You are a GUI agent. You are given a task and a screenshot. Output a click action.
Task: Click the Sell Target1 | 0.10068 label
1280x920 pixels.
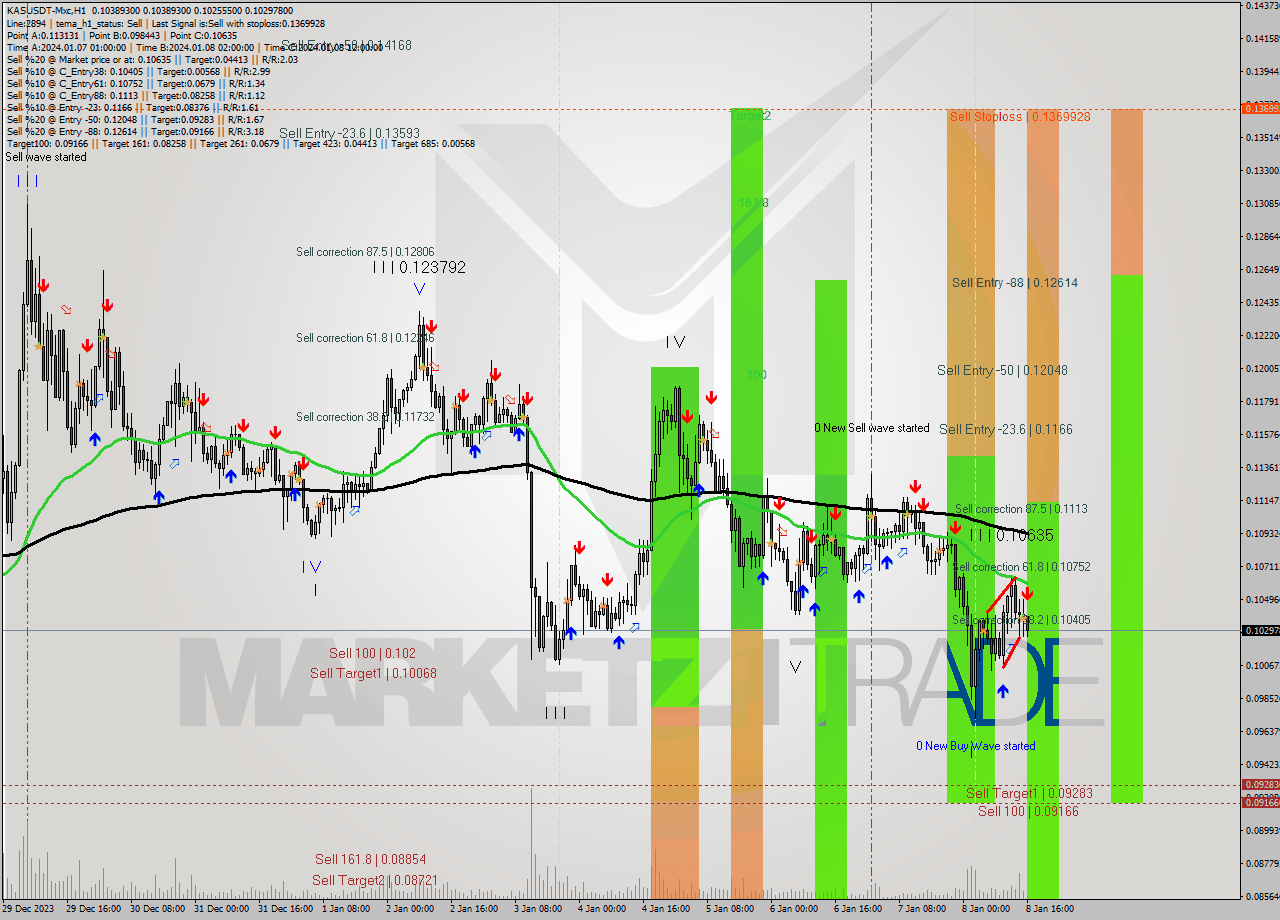point(373,673)
